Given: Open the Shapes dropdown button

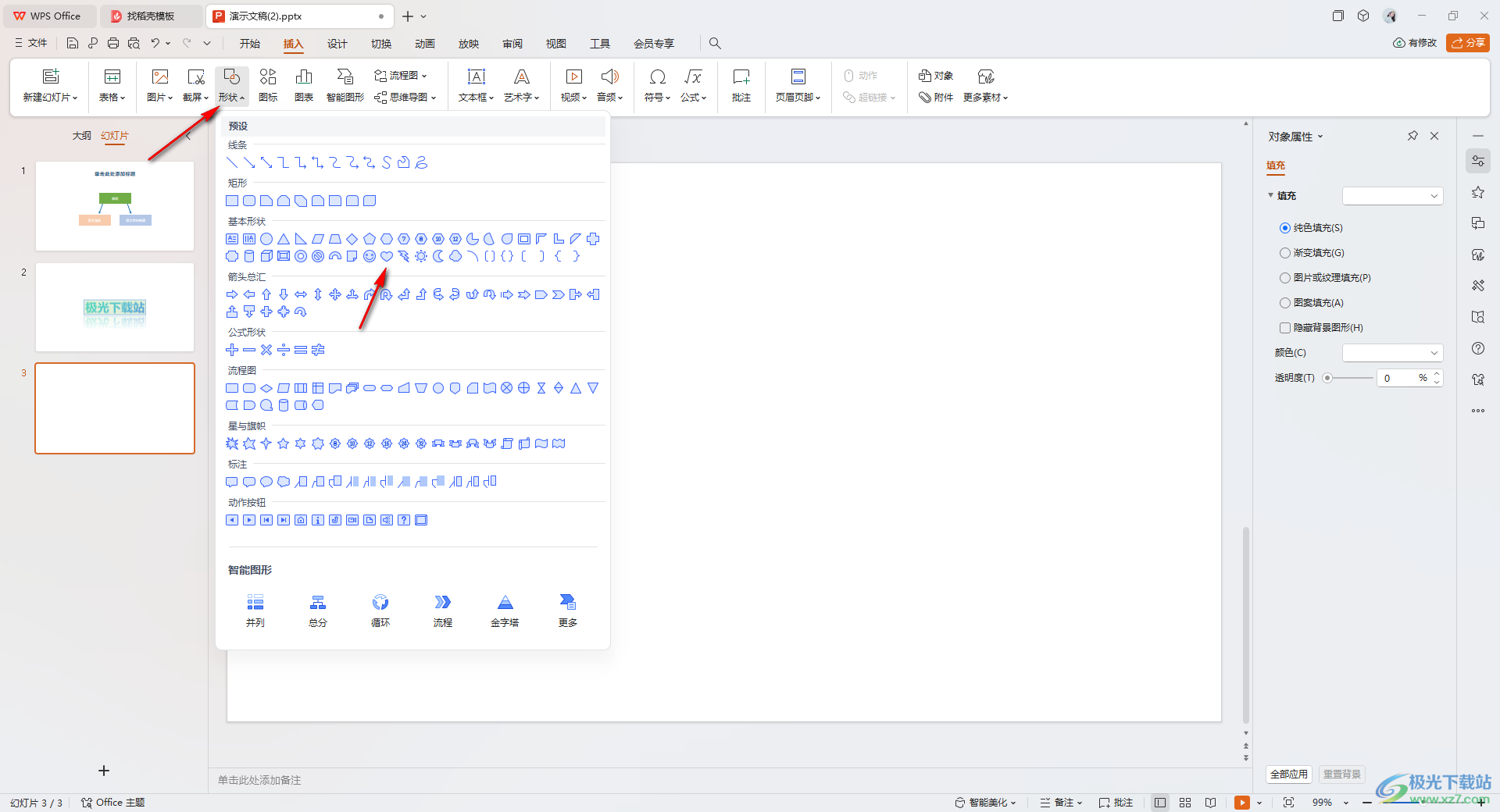Looking at the screenshot, I should click(x=231, y=85).
